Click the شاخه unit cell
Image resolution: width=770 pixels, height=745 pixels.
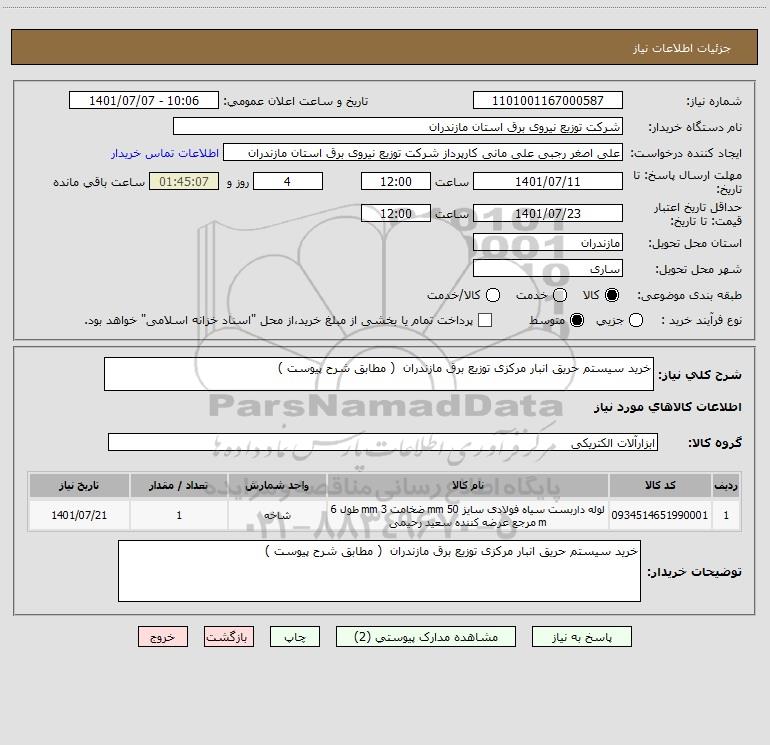point(277,515)
